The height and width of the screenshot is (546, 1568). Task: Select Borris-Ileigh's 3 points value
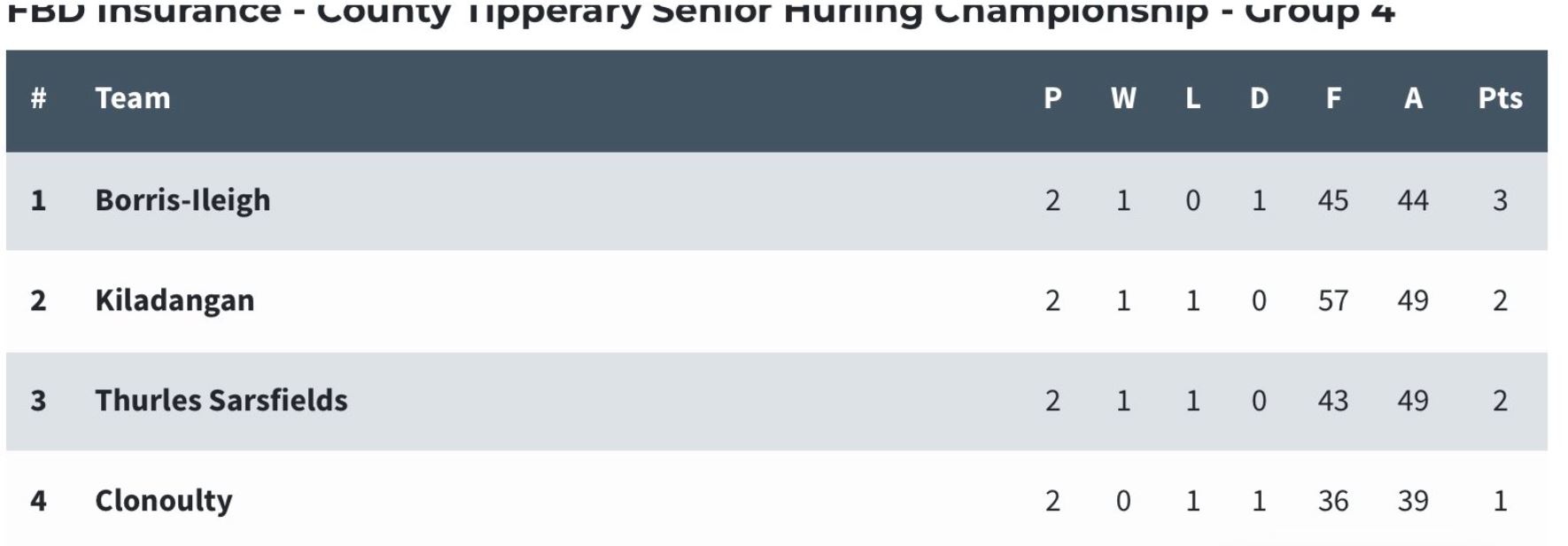tap(1500, 200)
